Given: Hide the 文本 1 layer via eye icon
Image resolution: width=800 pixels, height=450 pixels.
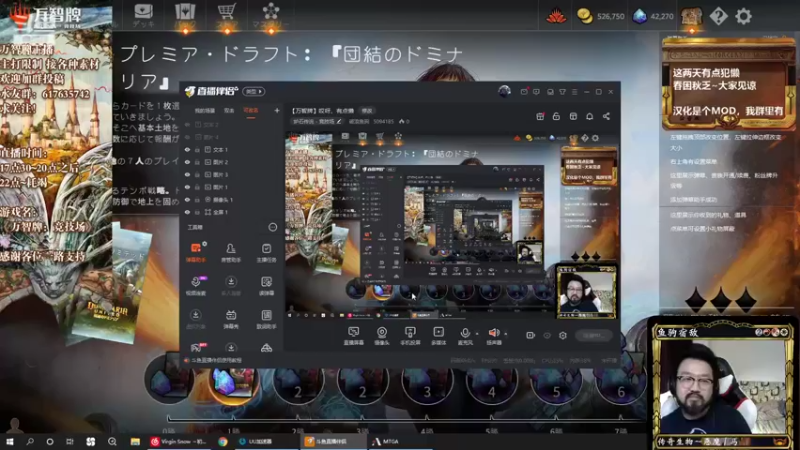Looking at the screenshot, I should (x=187, y=149).
